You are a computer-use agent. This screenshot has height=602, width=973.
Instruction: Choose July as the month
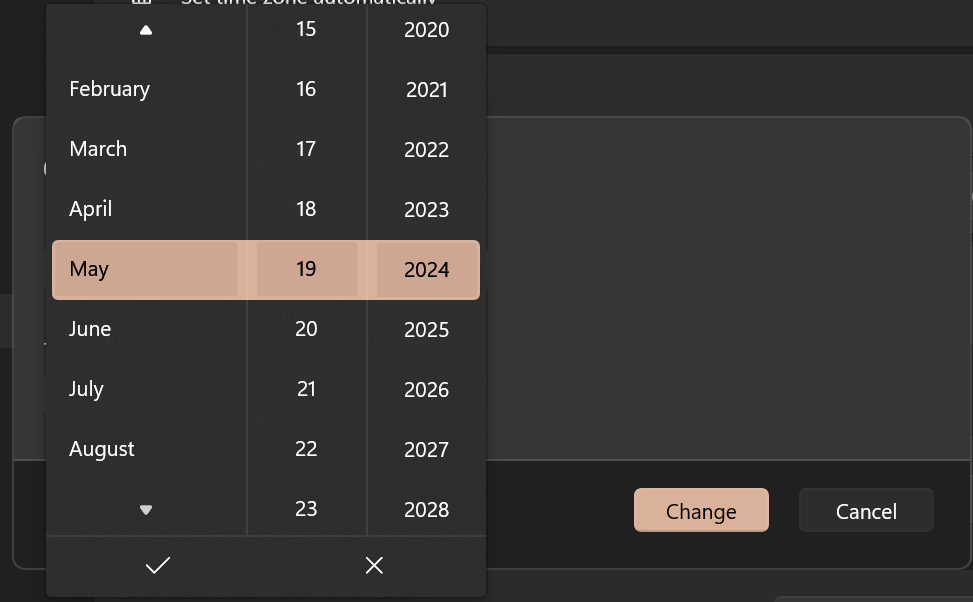coord(87,389)
